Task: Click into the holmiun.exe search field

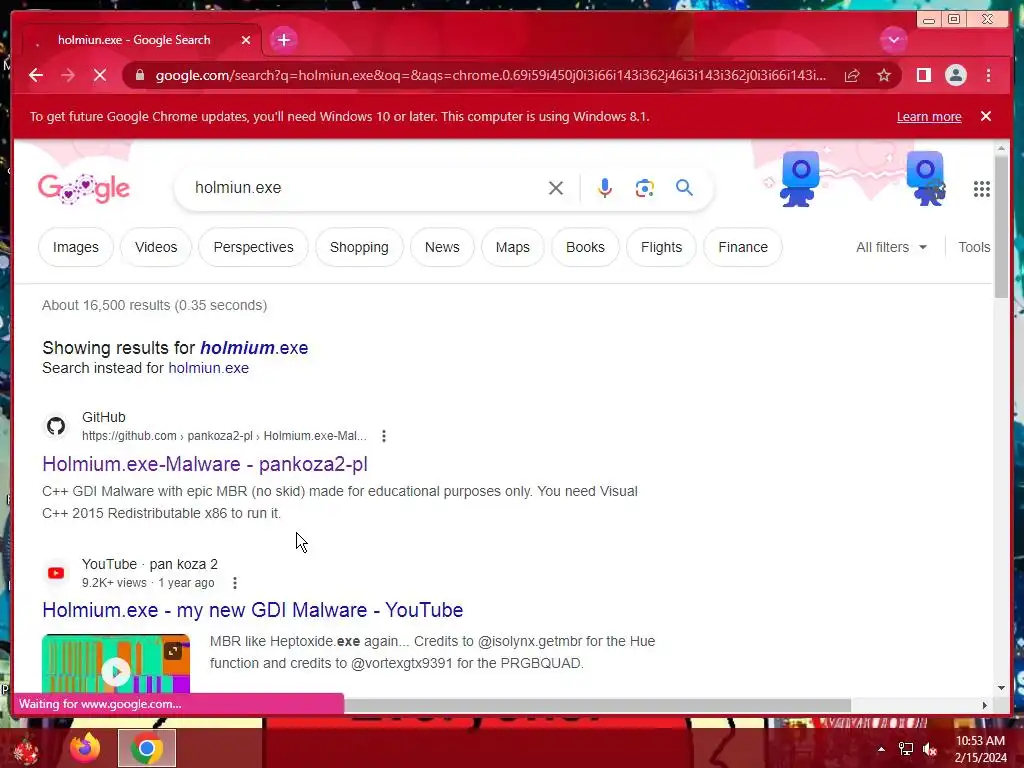Action: [366, 188]
